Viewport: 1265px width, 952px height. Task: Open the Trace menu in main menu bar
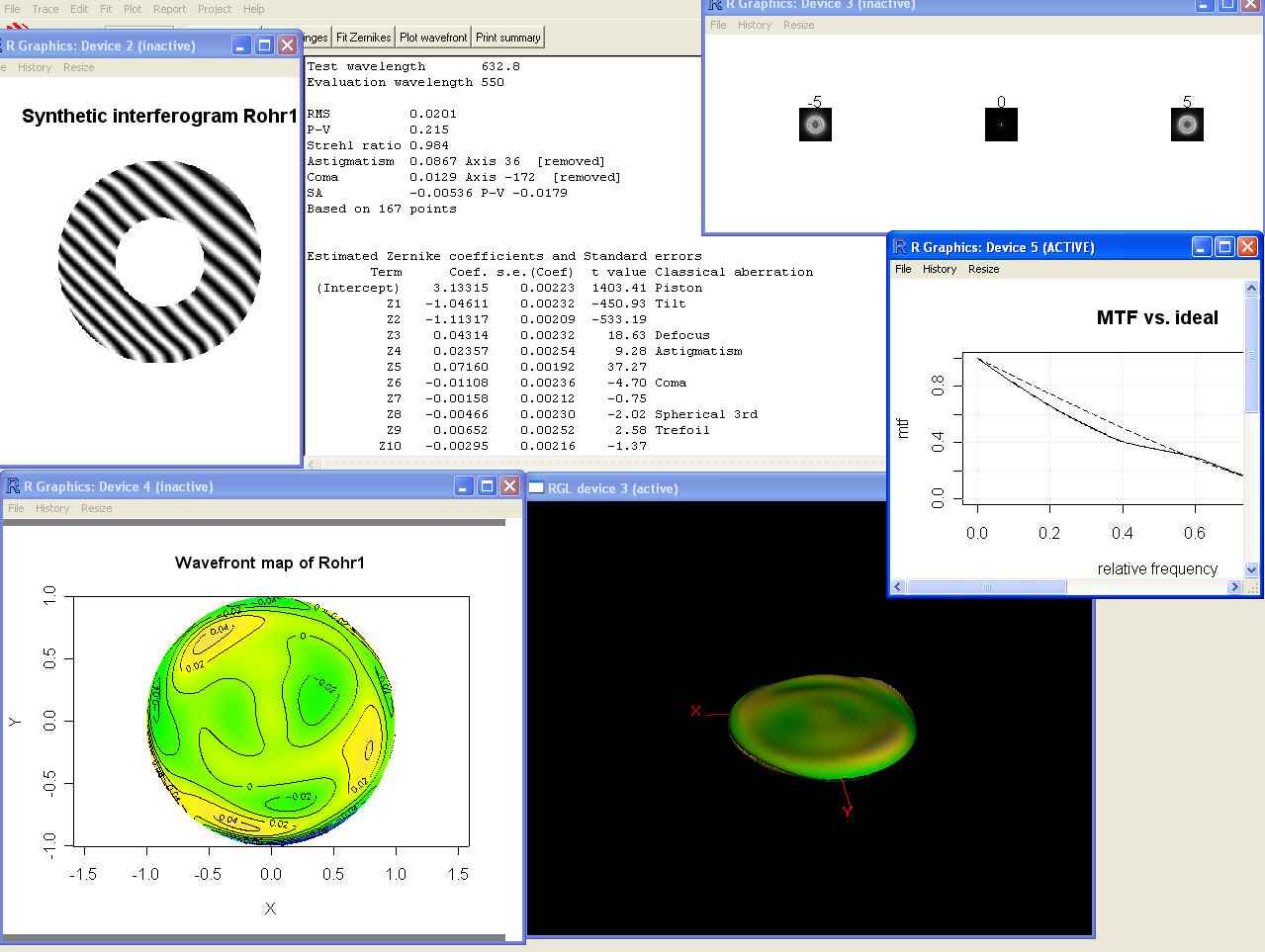[x=45, y=9]
